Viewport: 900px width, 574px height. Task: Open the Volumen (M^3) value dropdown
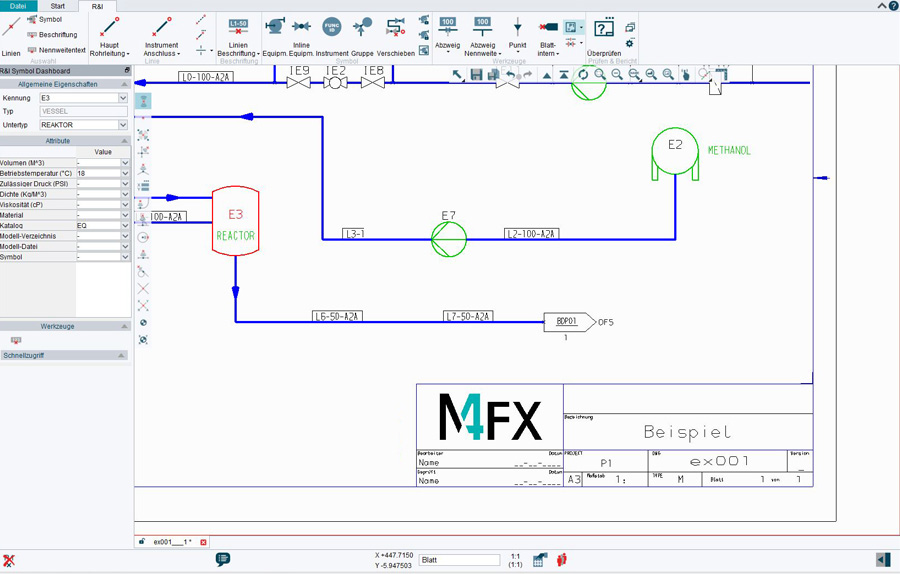(125, 163)
